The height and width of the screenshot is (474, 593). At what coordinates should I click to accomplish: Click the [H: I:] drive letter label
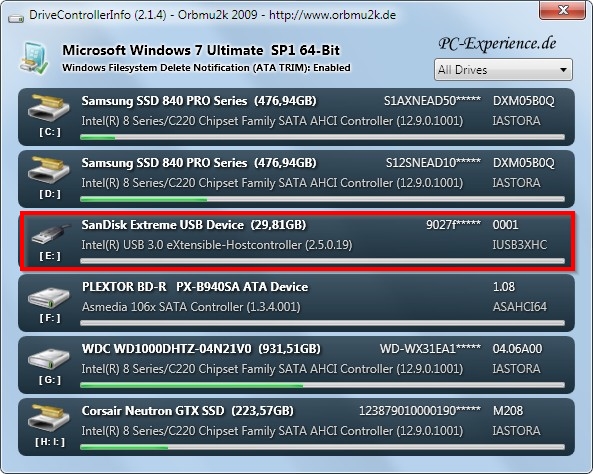(x=50, y=442)
